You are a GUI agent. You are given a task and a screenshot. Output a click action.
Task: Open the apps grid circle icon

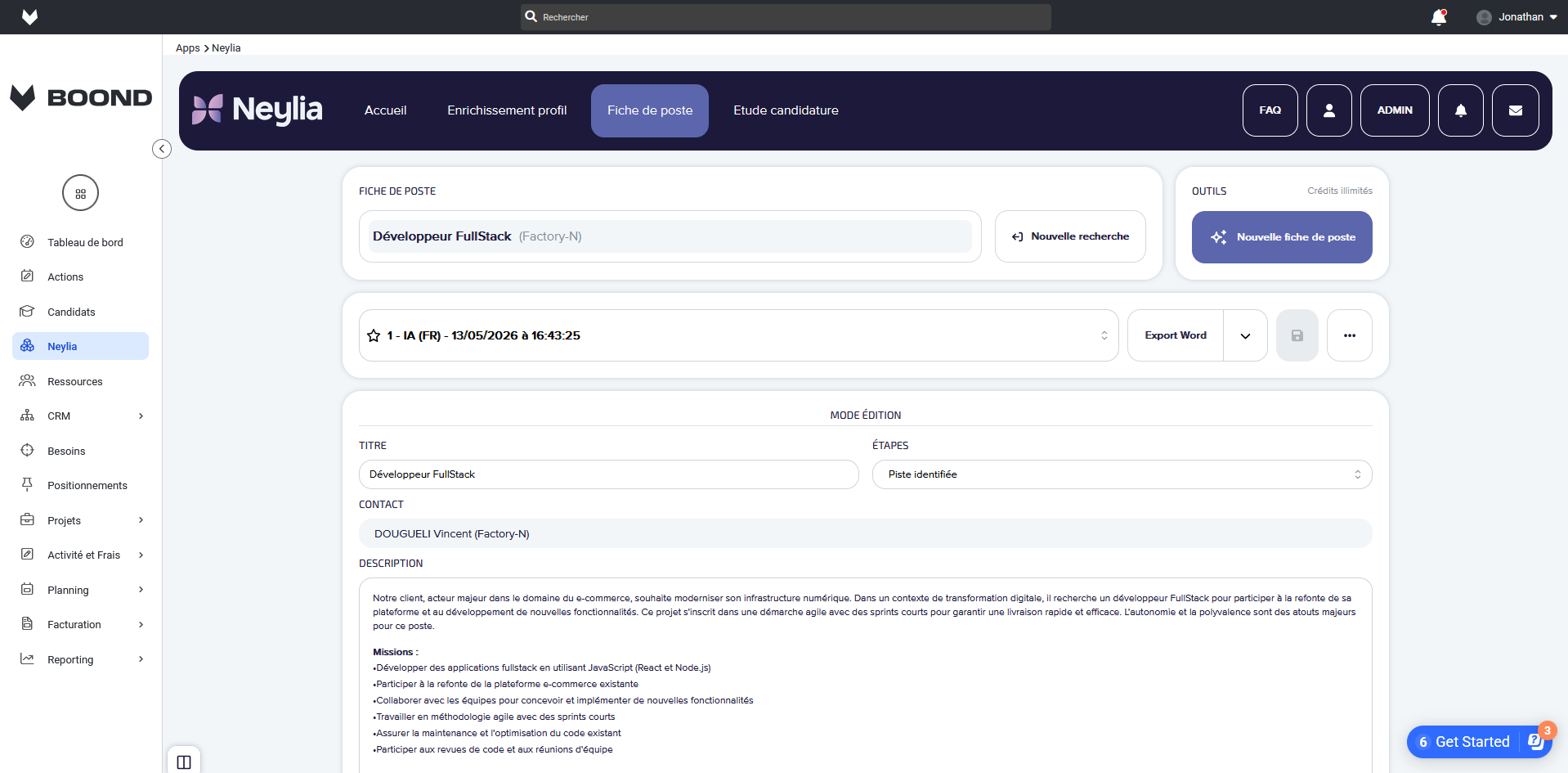(80, 194)
